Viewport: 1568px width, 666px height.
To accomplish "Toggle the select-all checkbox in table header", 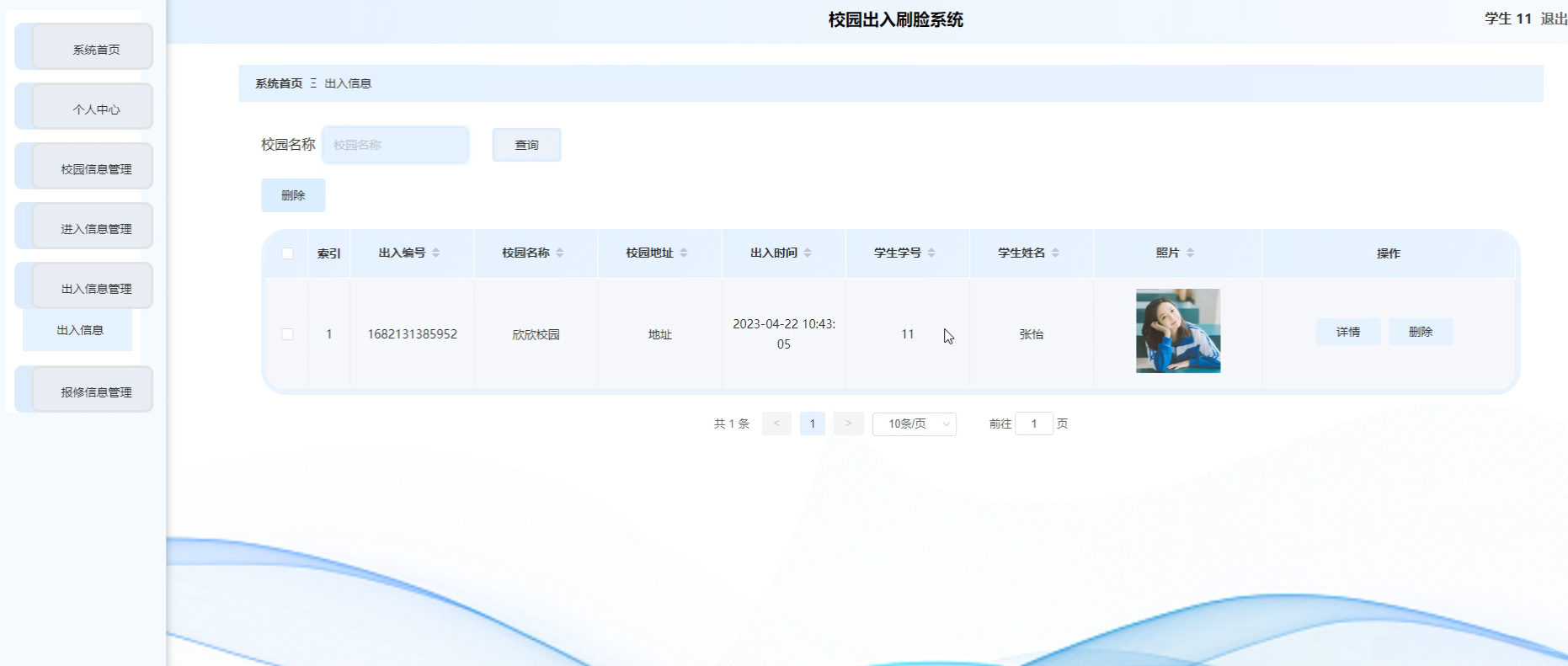I will tap(287, 253).
